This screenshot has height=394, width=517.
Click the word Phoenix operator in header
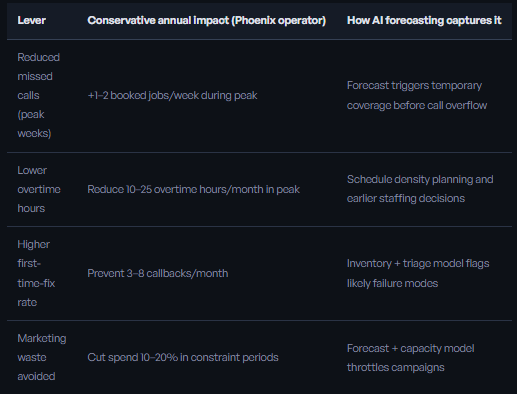(x=279, y=20)
